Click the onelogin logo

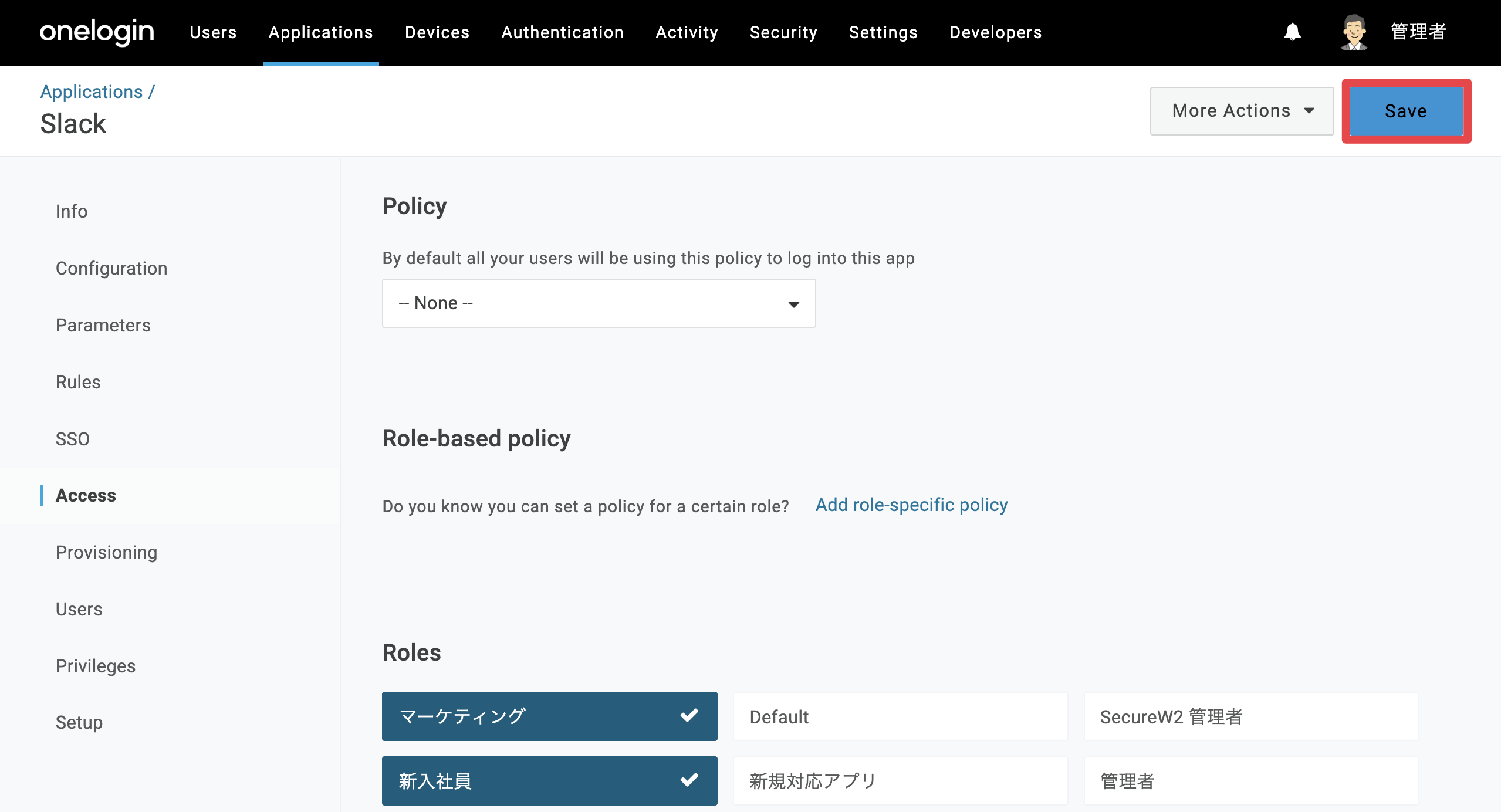[x=97, y=32]
